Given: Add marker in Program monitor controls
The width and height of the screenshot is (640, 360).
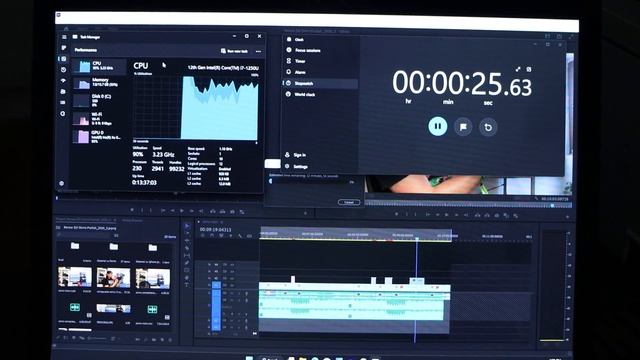Looking at the screenshot, I should pos(397,214).
